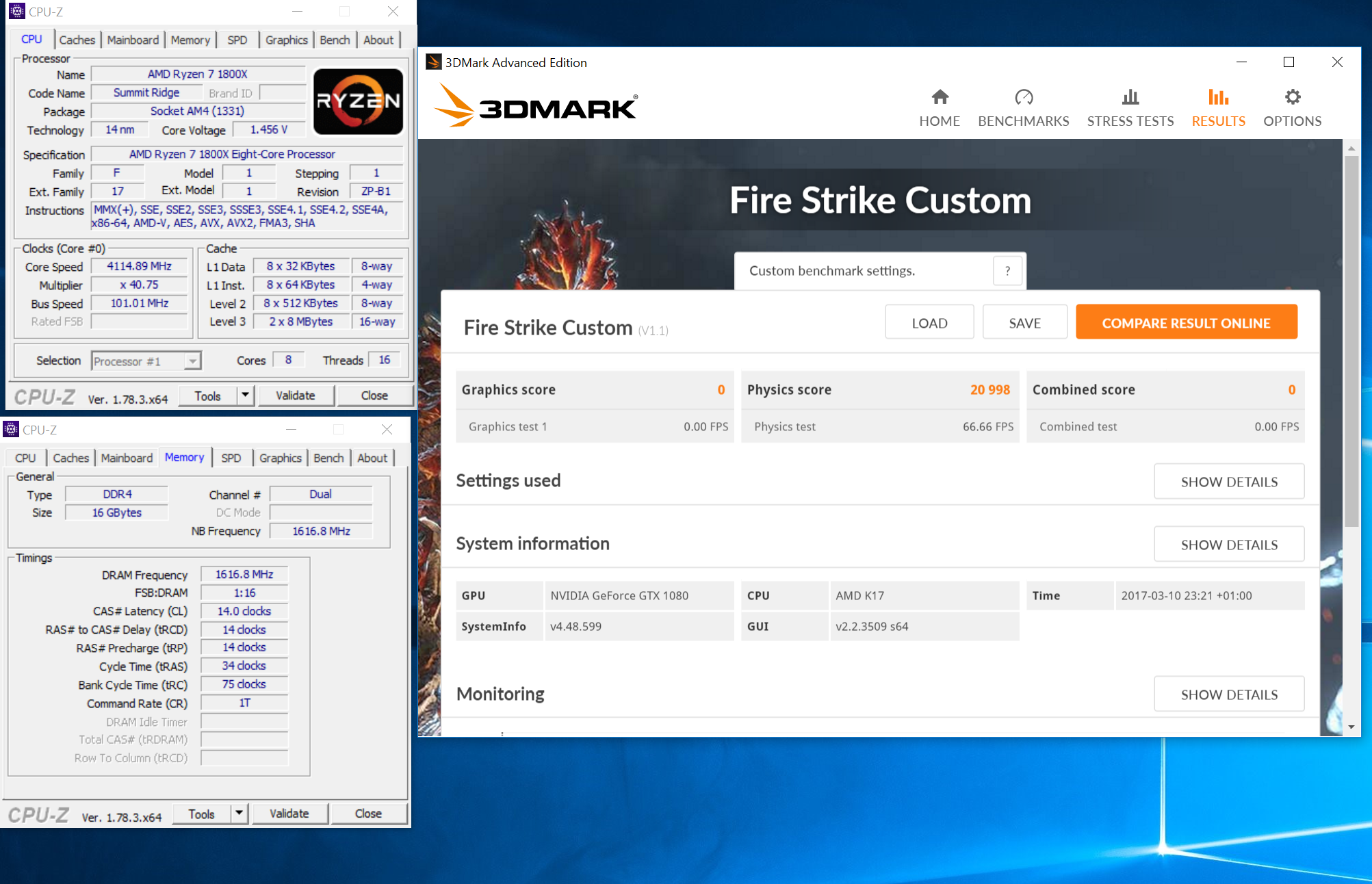Click the 3DMark title bar app icon
This screenshot has height=884, width=1372.
point(433,62)
